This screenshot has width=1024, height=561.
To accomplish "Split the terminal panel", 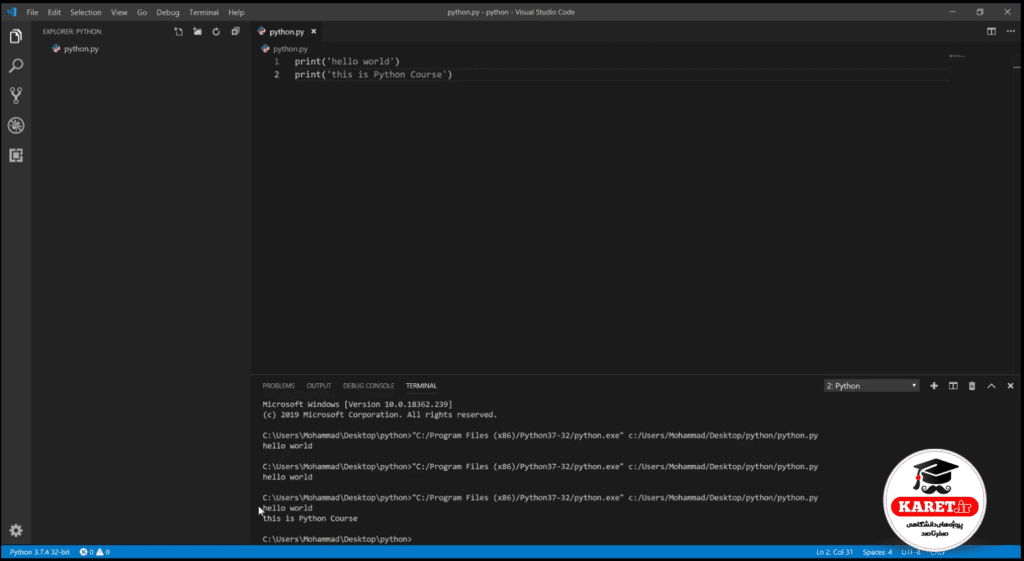I will tap(953, 386).
